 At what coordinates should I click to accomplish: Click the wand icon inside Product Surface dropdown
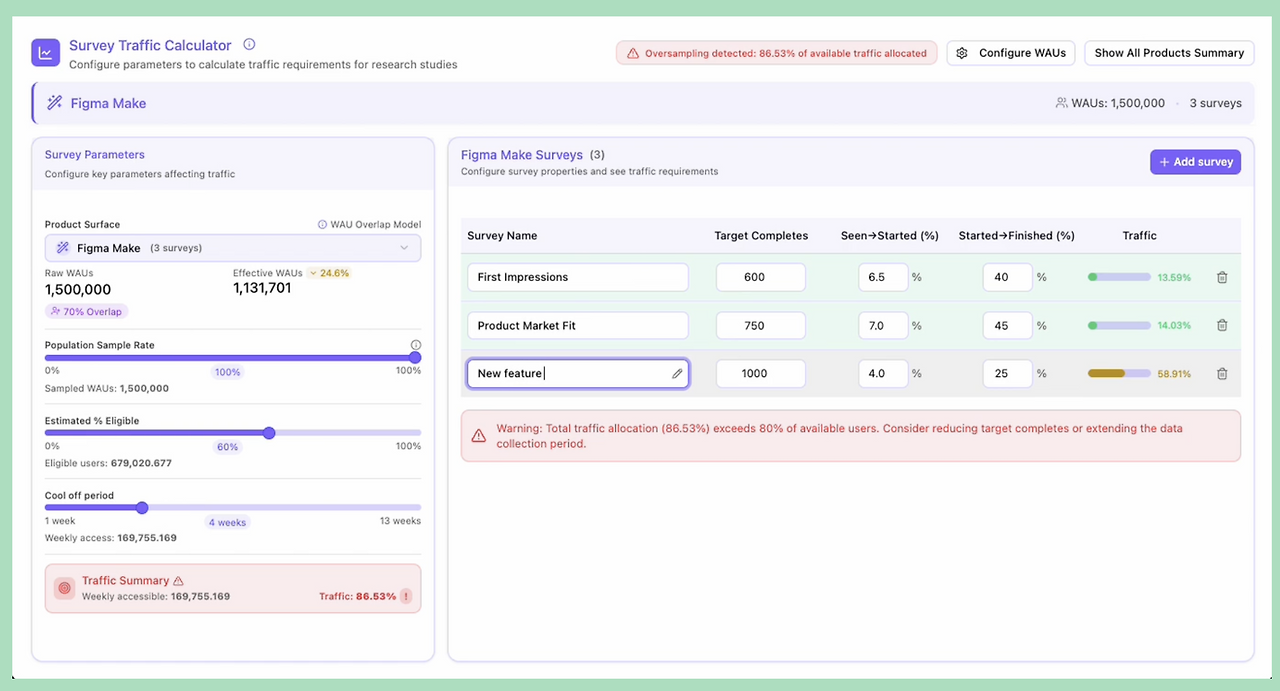click(x=63, y=248)
